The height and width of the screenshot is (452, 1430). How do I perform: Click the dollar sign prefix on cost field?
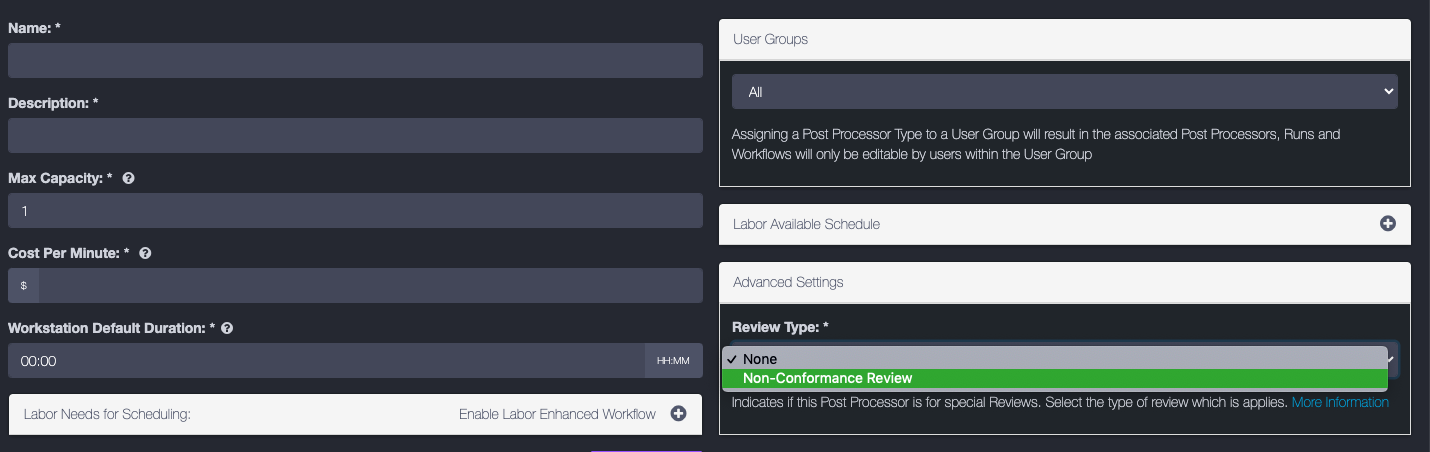pos(23,286)
